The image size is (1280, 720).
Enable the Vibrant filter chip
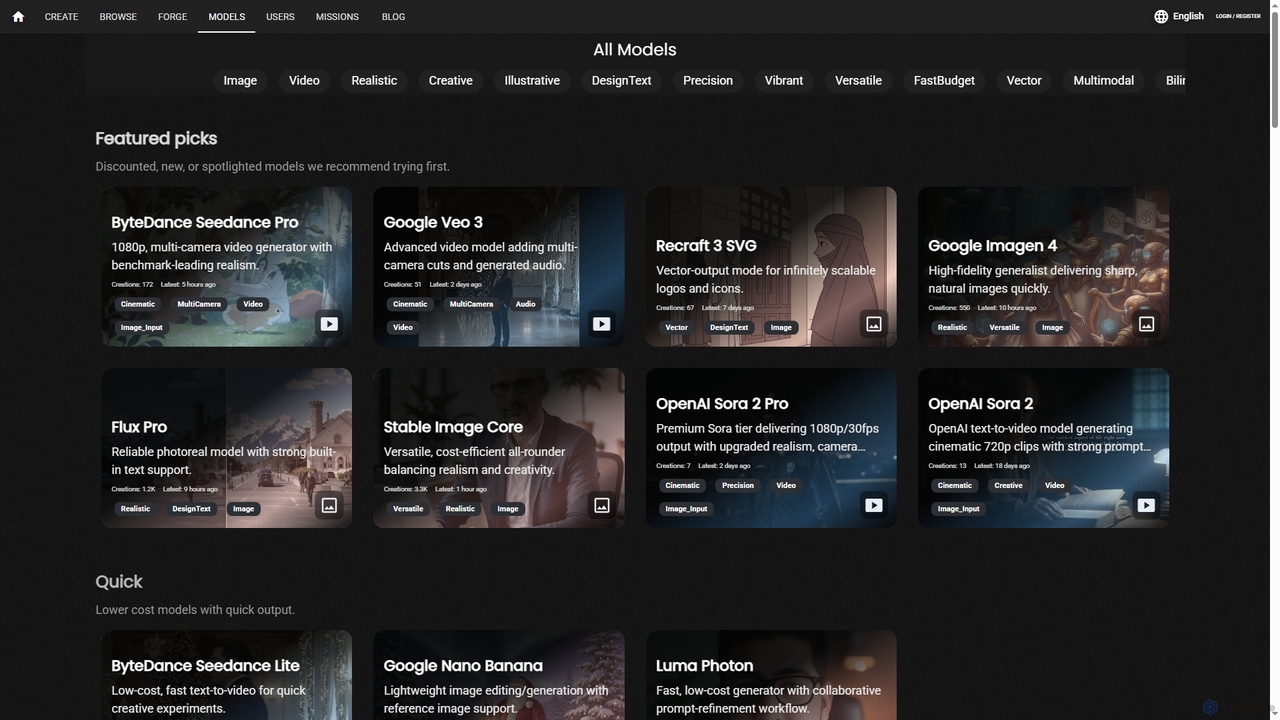coord(784,81)
